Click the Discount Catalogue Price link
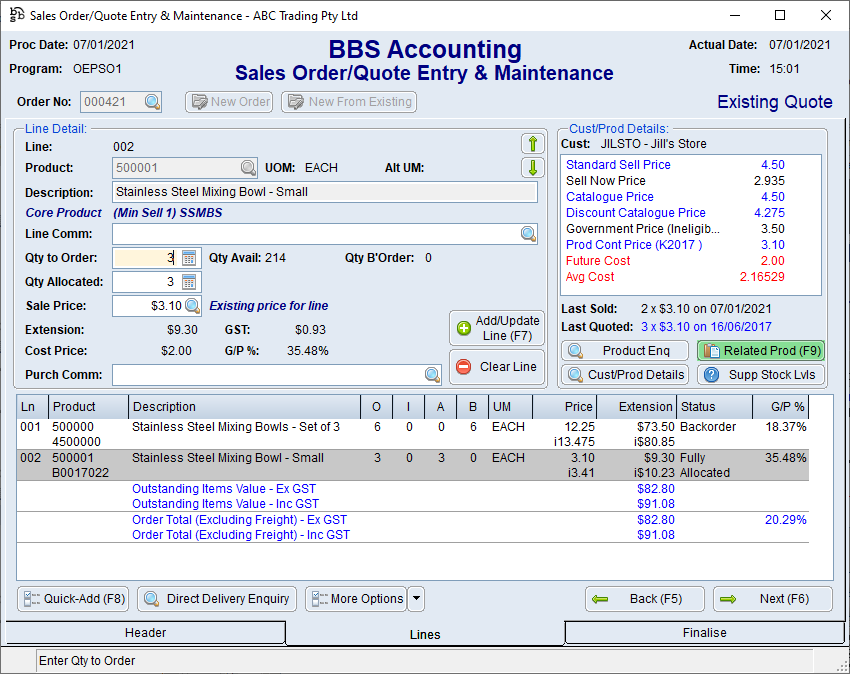The image size is (850, 674). [635, 212]
